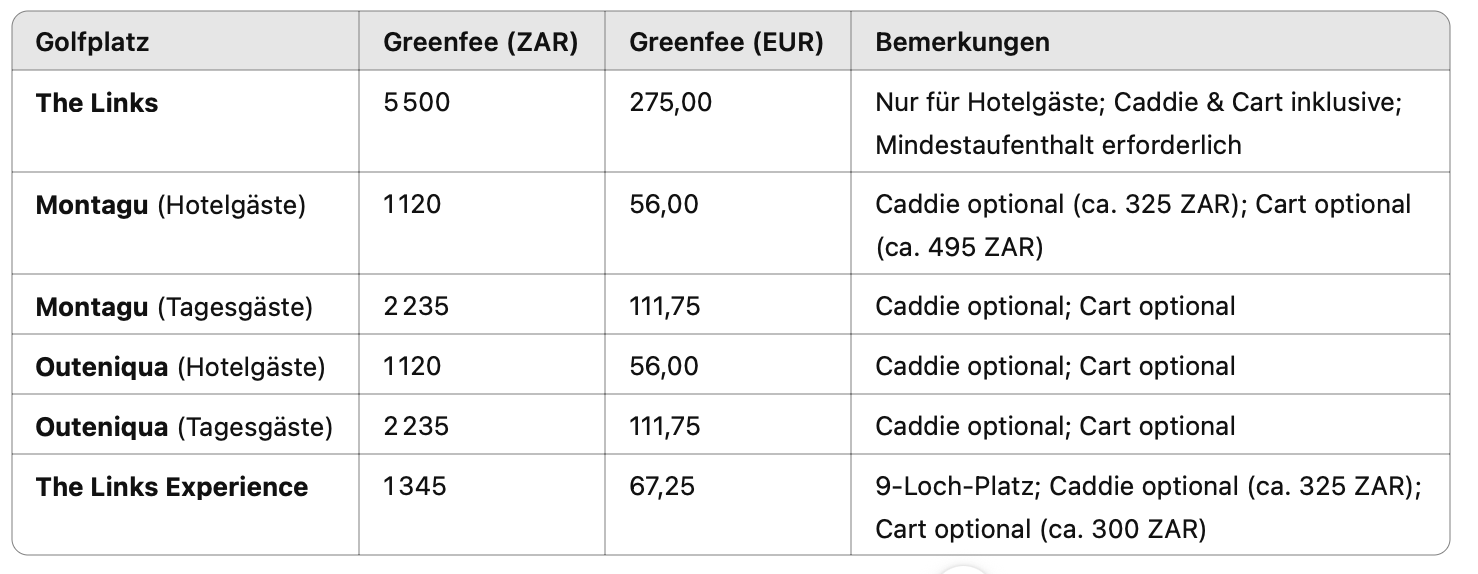1478x574 pixels.
Task: Select The Links course name cell
Action: click(97, 103)
